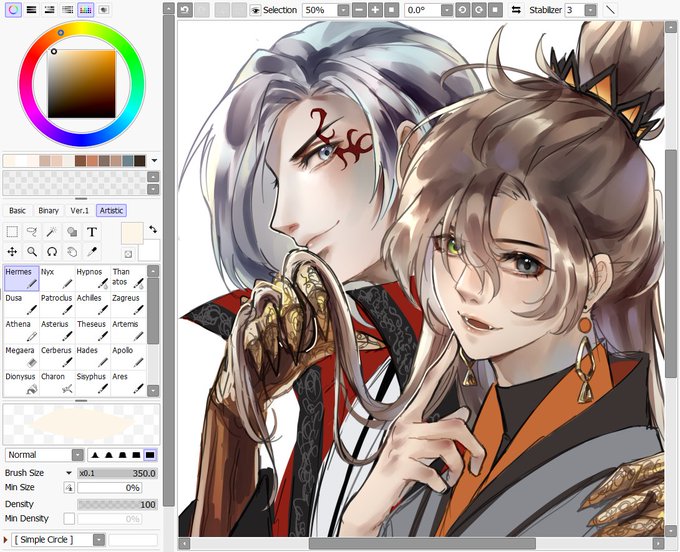680x552 pixels.
Task: Click the Brush Size slider
Action: pyautogui.click(x=117, y=473)
